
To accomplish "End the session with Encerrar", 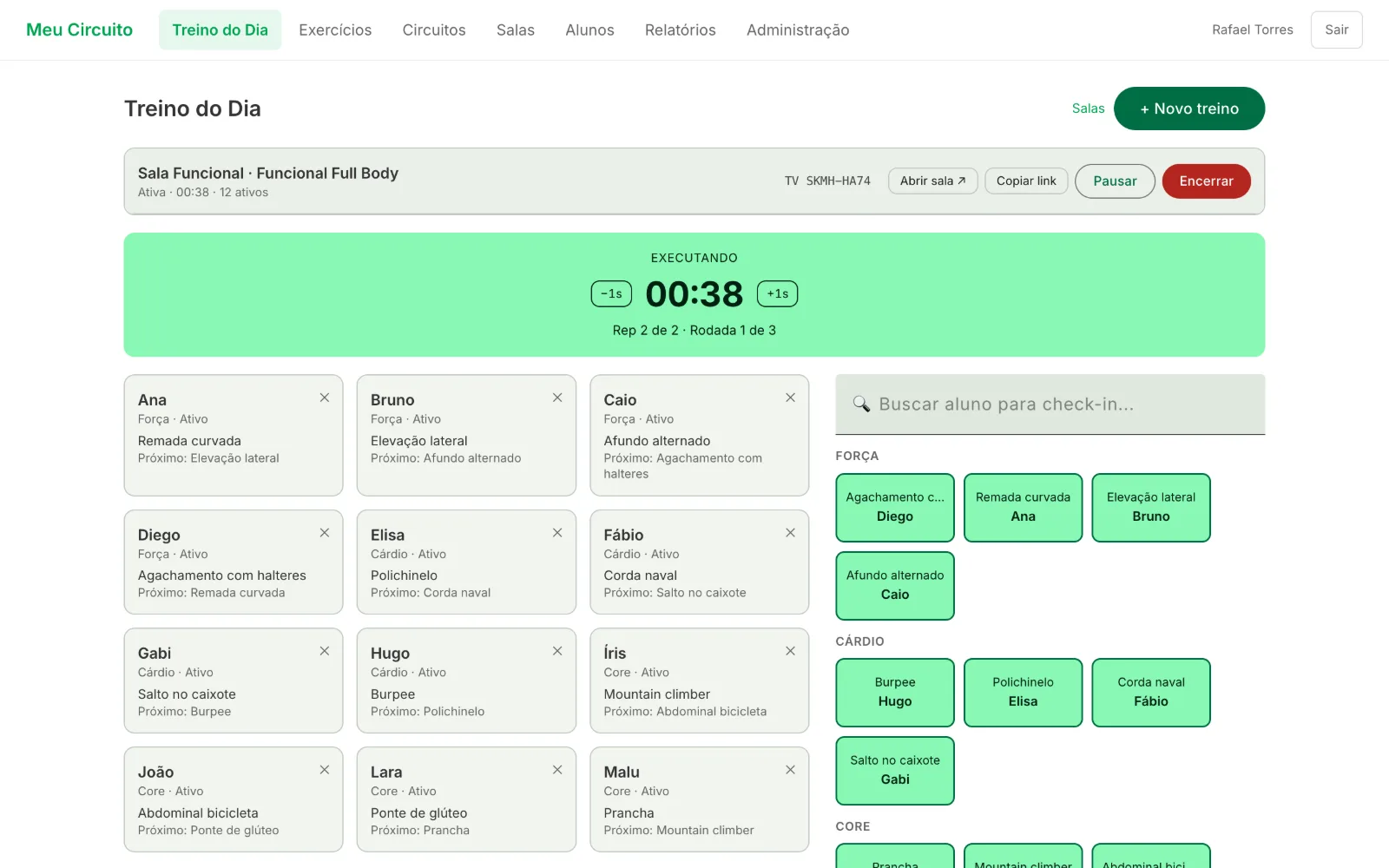I will pos(1207,181).
